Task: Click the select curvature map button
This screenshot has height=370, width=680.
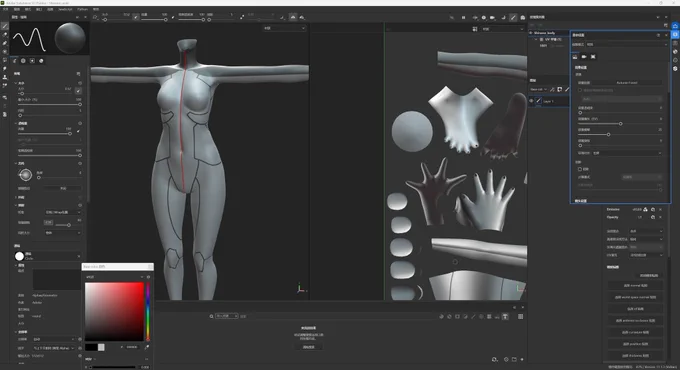Action: [x=635, y=332]
